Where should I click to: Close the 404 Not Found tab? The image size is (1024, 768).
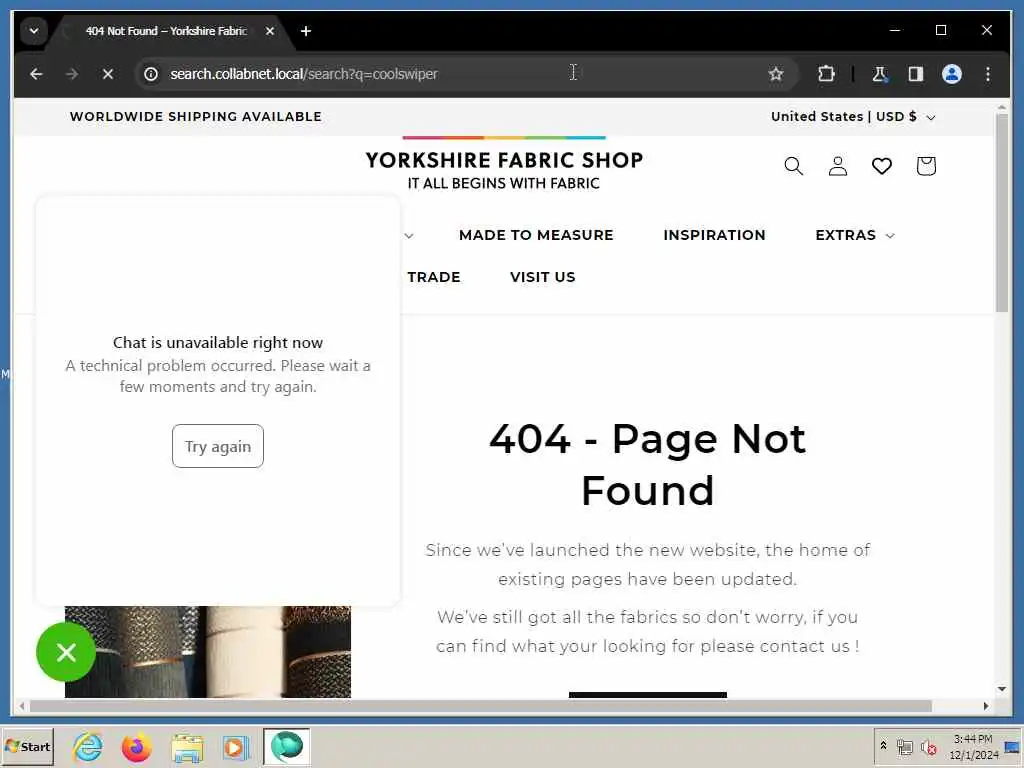click(x=270, y=31)
